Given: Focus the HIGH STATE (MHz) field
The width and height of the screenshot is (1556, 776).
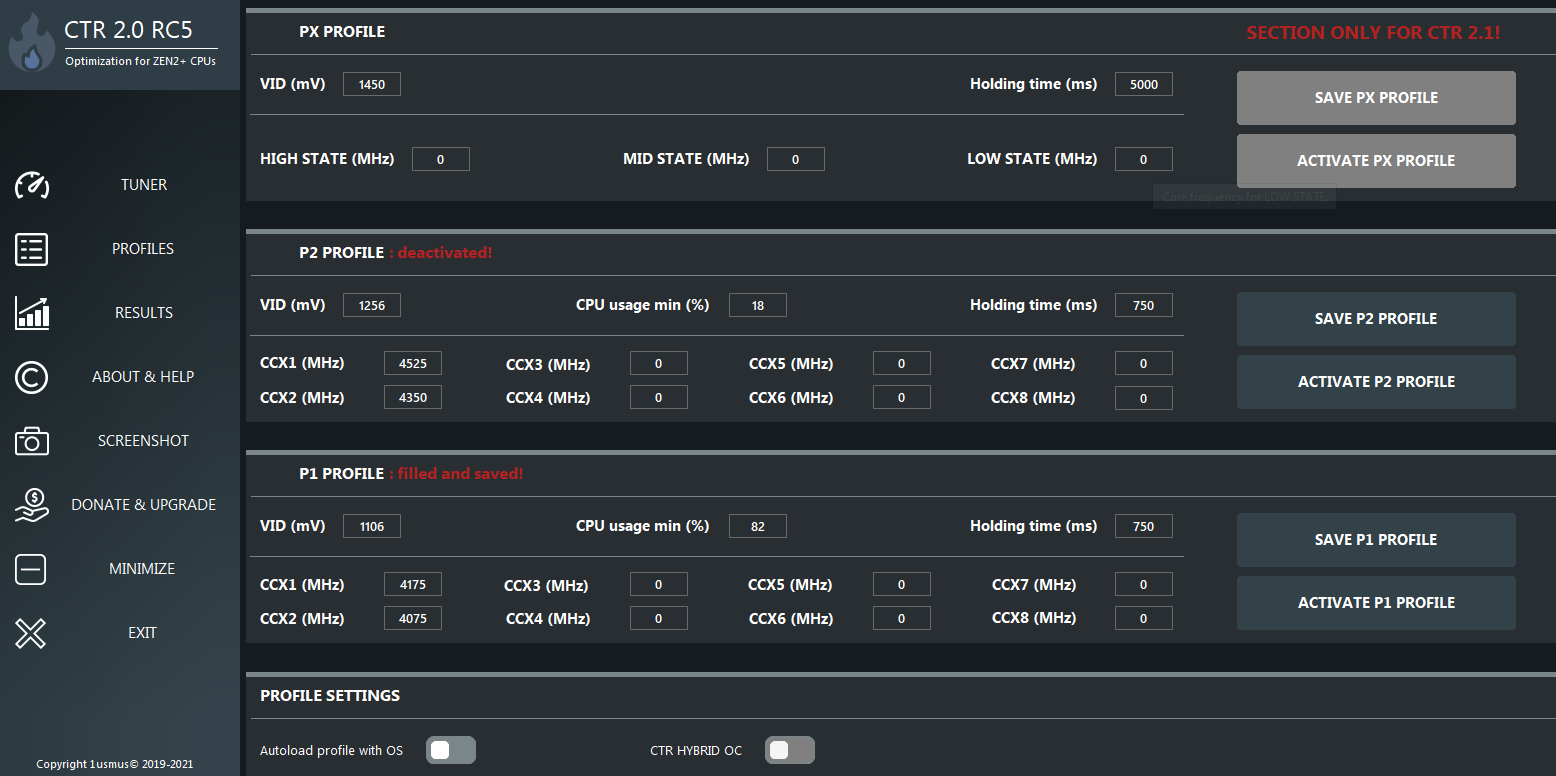Looking at the screenshot, I should (441, 160).
